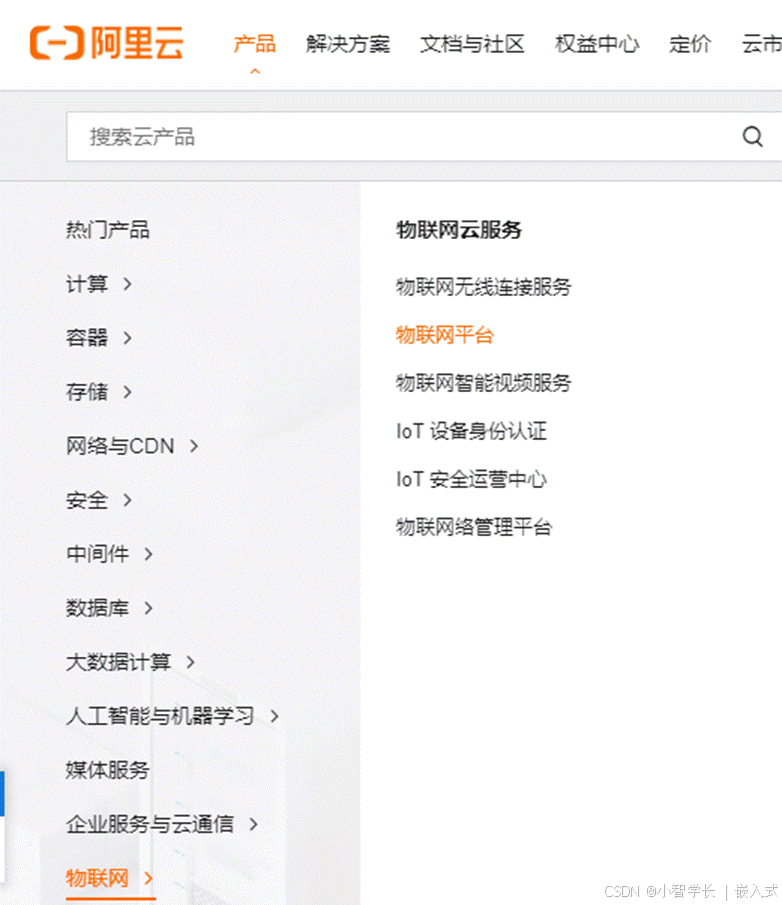Expand the 大数据计算 category arrow
This screenshot has height=905, width=782.
(190, 662)
